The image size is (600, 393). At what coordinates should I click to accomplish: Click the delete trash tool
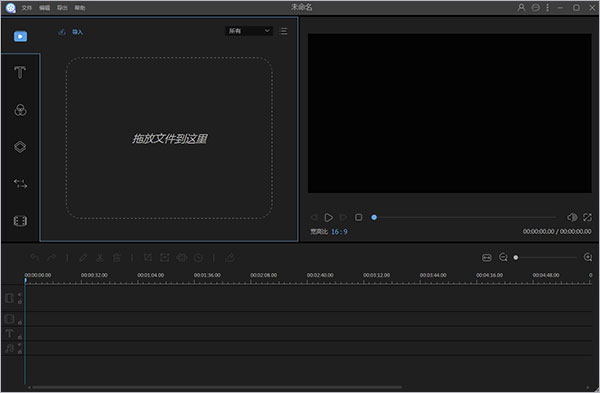pyautogui.click(x=117, y=258)
